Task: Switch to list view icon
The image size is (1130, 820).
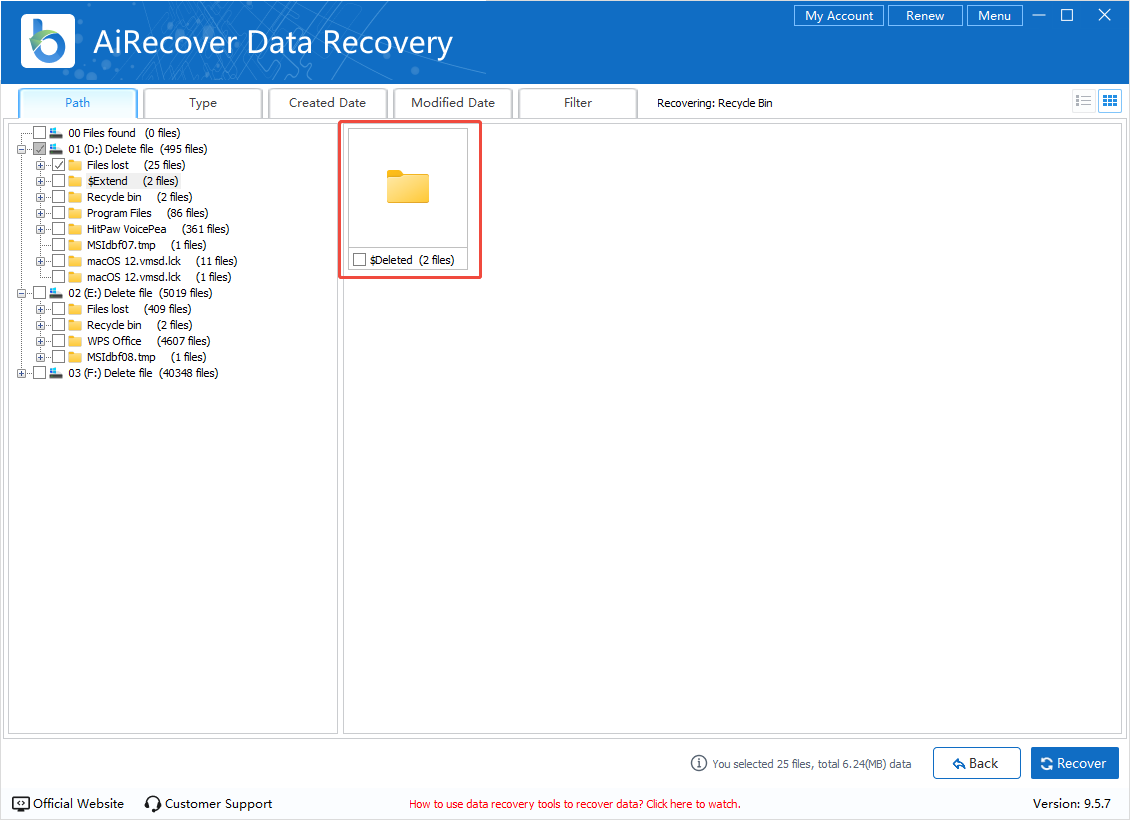Action: [x=1083, y=101]
